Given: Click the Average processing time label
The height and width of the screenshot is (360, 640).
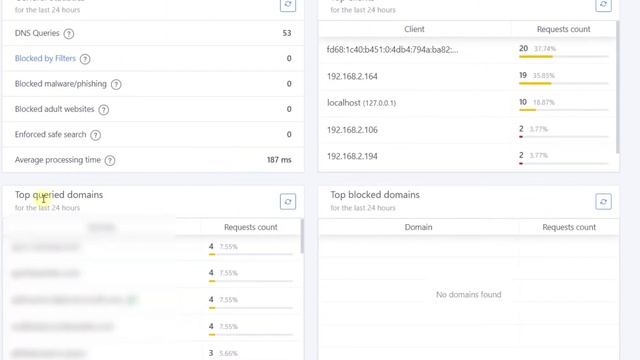Looking at the screenshot, I should pos(58,160).
